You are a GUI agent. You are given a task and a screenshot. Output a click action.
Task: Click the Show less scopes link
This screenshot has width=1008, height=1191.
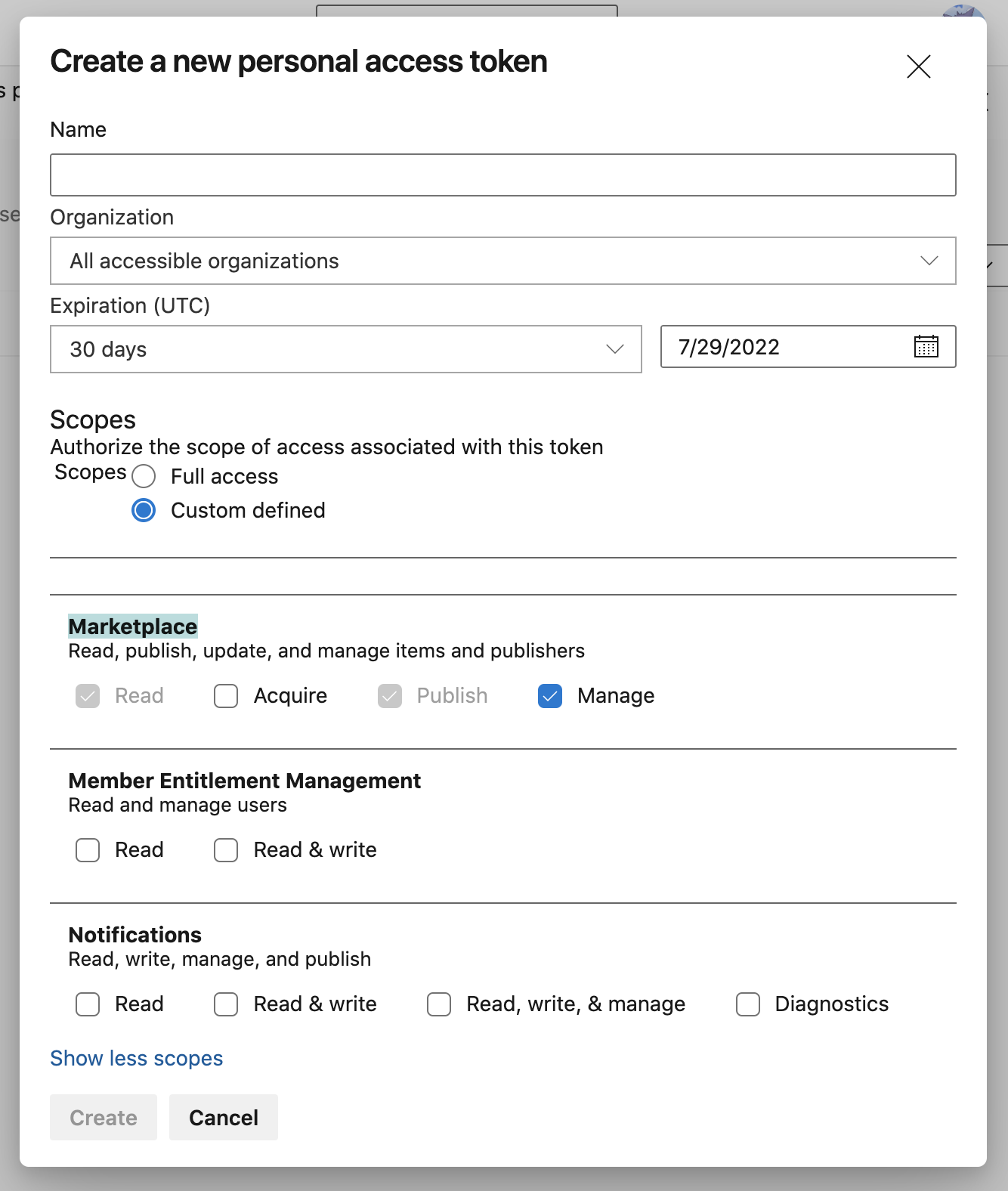tap(137, 1059)
